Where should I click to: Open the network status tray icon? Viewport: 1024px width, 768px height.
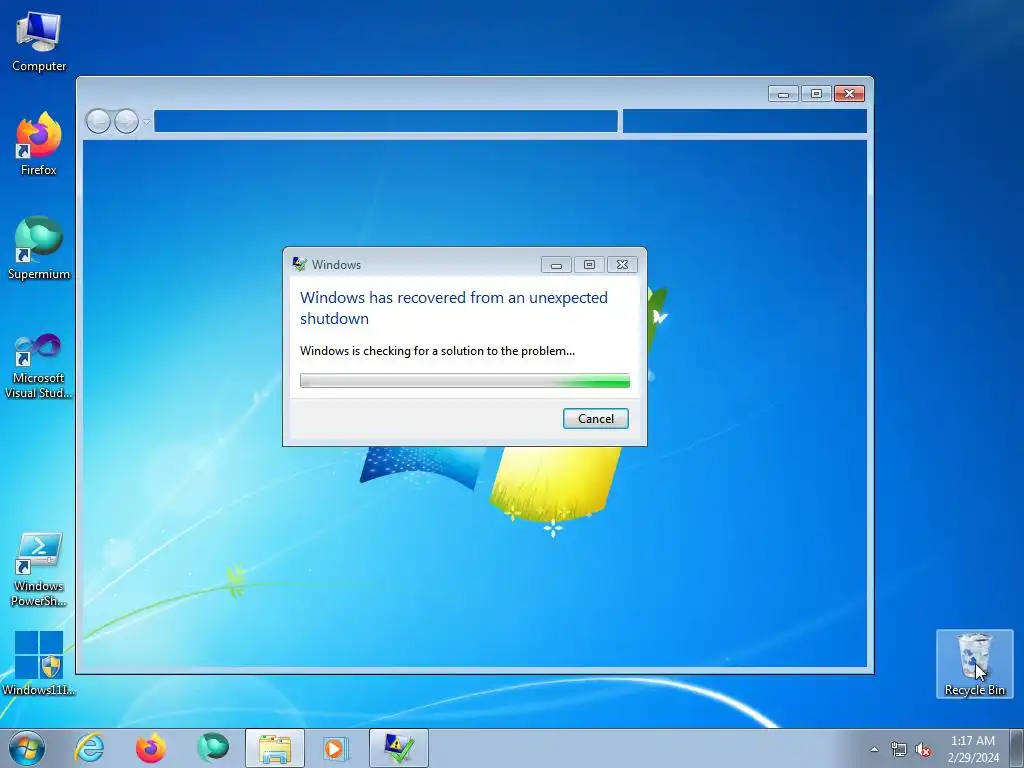coord(899,749)
